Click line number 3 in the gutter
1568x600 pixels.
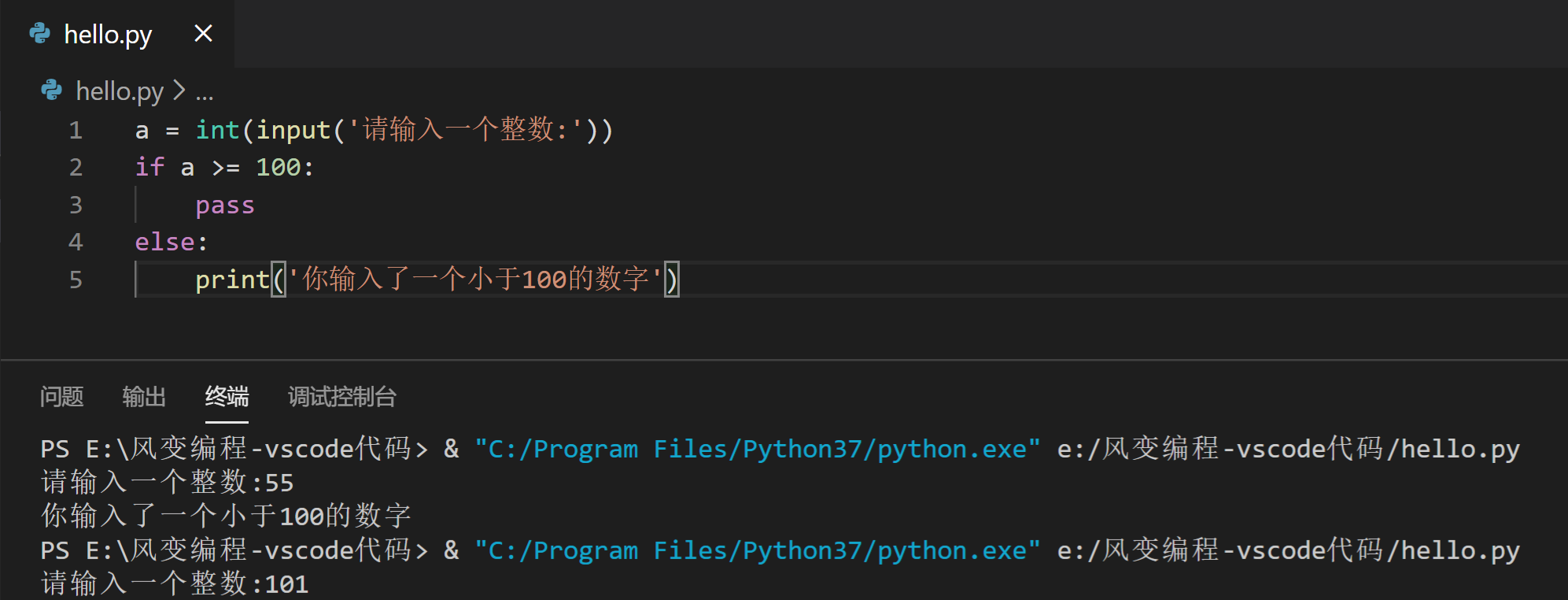click(76, 205)
